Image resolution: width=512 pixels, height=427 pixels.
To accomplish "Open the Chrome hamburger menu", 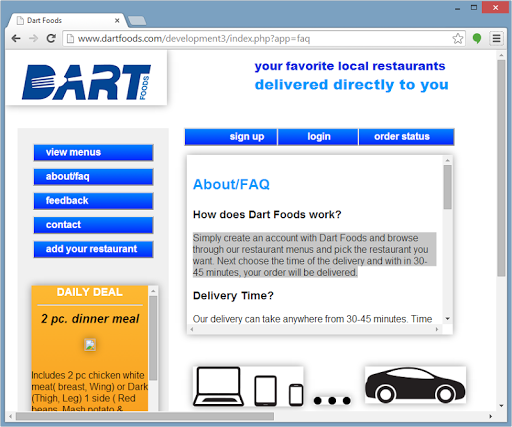I will [x=496, y=39].
